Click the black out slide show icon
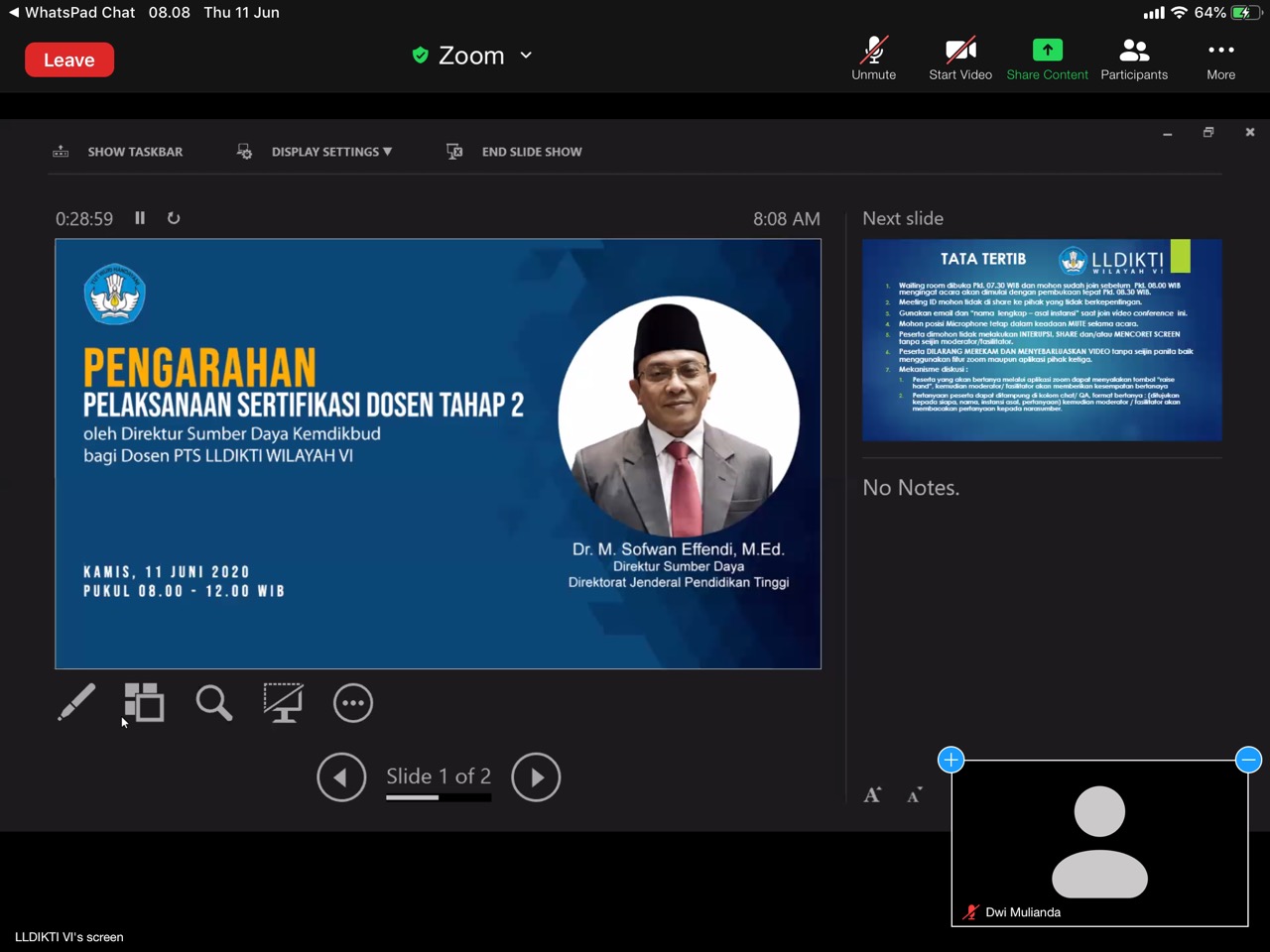Screen dimensions: 1270x952 (x=283, y=703)
